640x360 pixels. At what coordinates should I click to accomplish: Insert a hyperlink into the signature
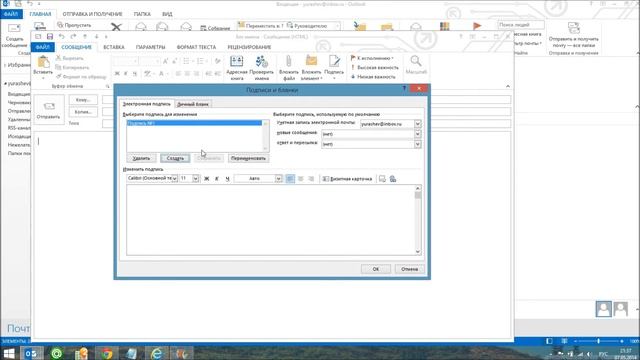point(393,179)
